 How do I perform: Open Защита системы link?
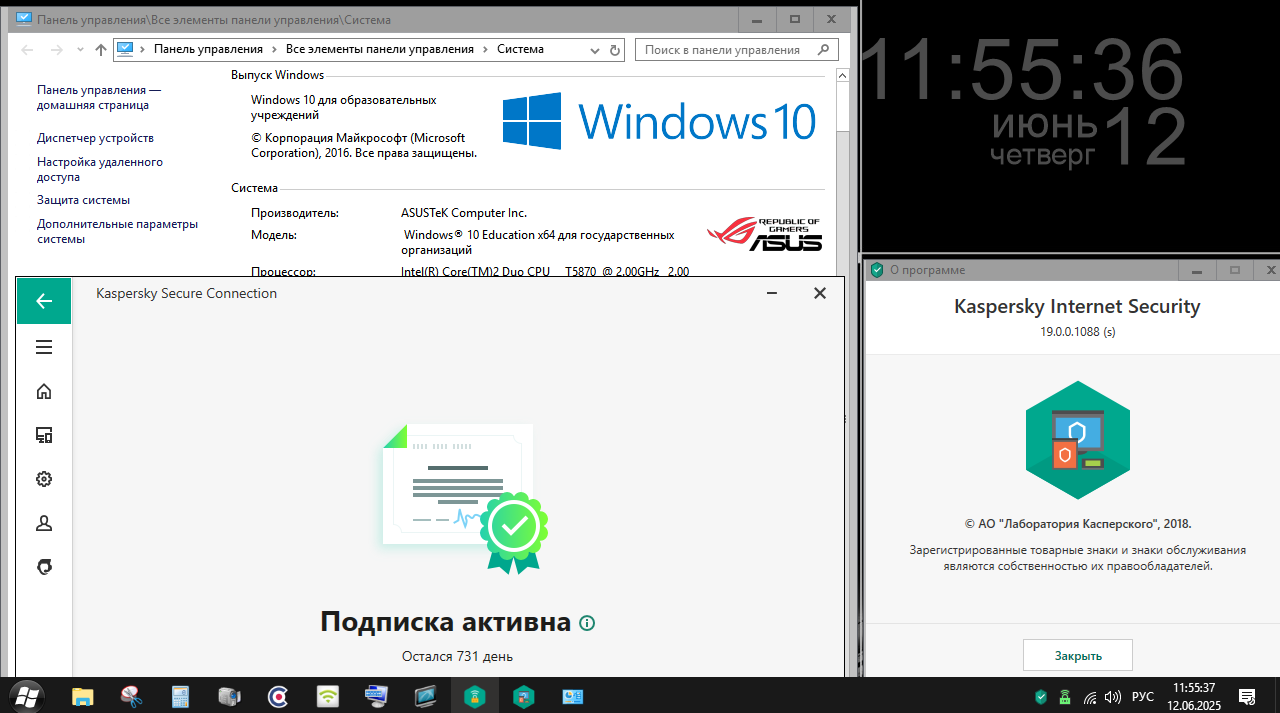pos(83,200)
